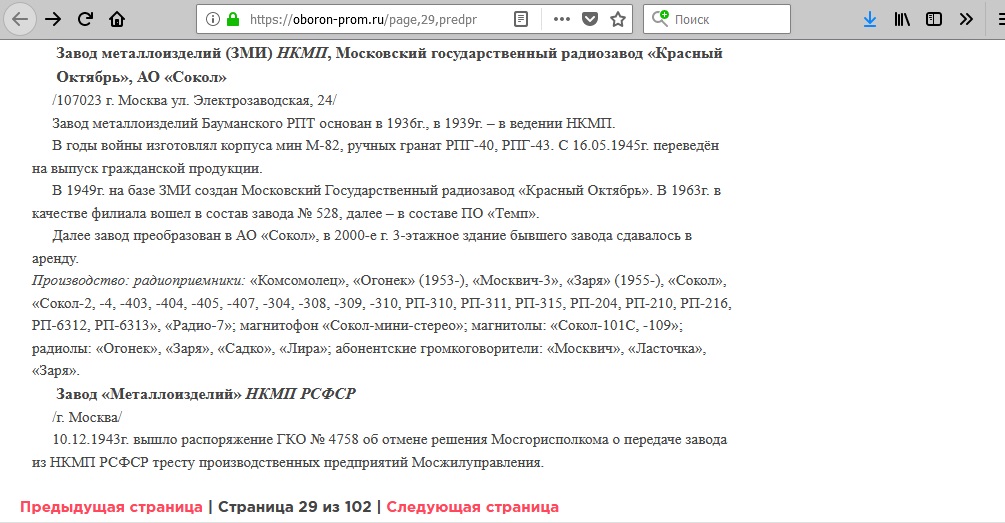
Task: Go to the Home page icon
Action: 117,19
